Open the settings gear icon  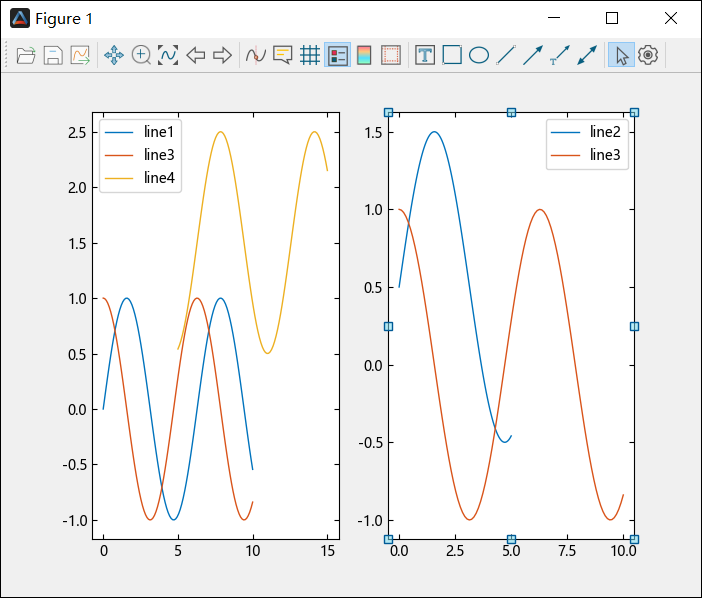click(648, 55)
